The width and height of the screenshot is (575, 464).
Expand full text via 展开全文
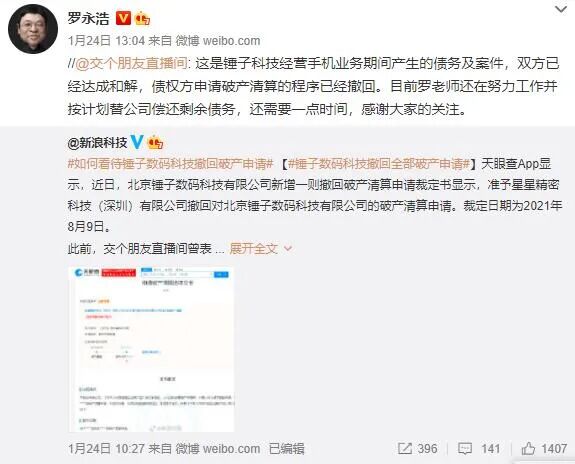click(x=253, y=249)
